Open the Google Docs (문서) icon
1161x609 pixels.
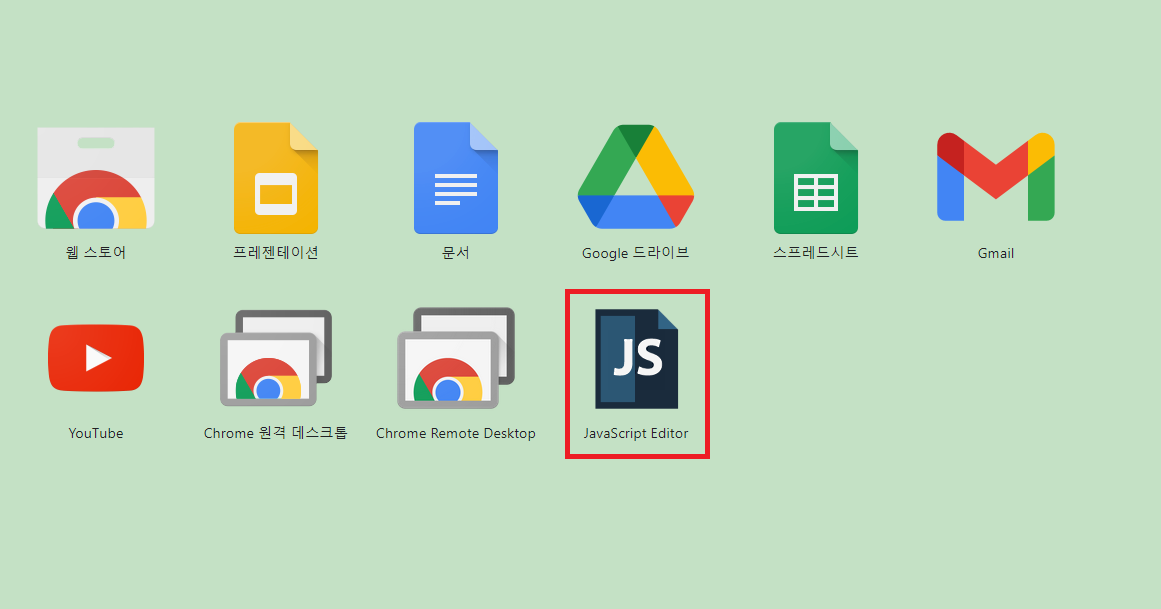tap(455, 178)
